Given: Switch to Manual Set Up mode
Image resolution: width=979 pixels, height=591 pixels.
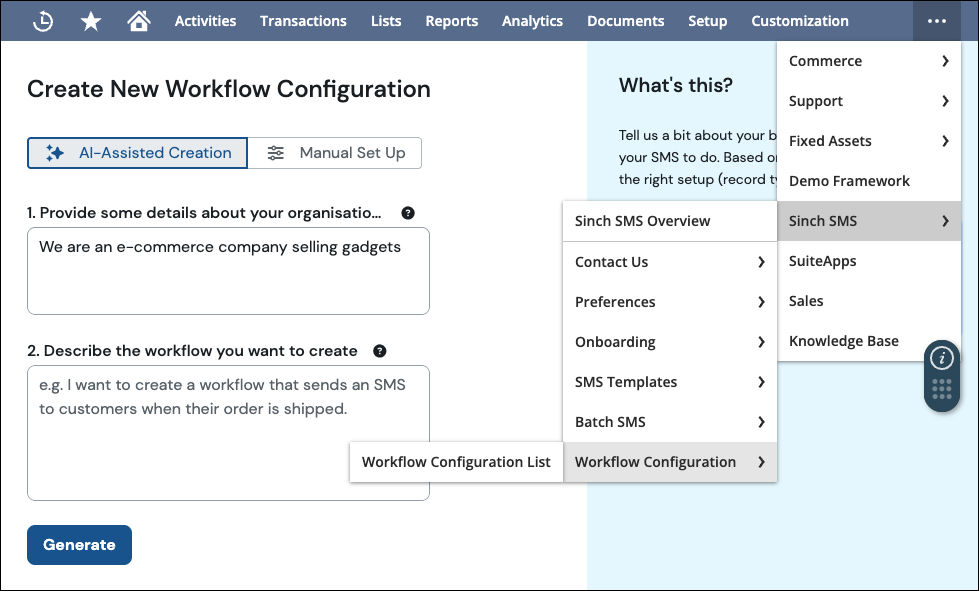Looking at the screenshot, I should tap(335, 153).
